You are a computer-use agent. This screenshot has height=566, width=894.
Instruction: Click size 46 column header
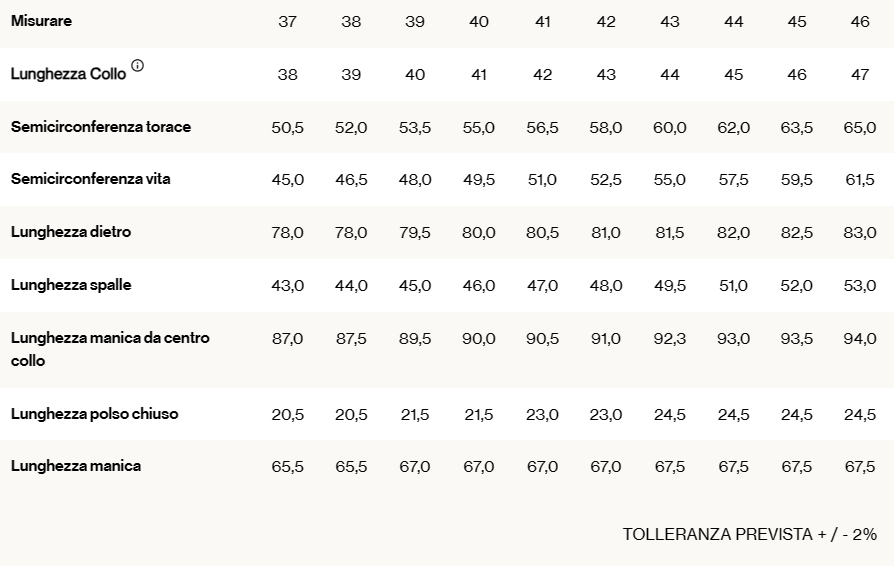[x=860, y=22]
